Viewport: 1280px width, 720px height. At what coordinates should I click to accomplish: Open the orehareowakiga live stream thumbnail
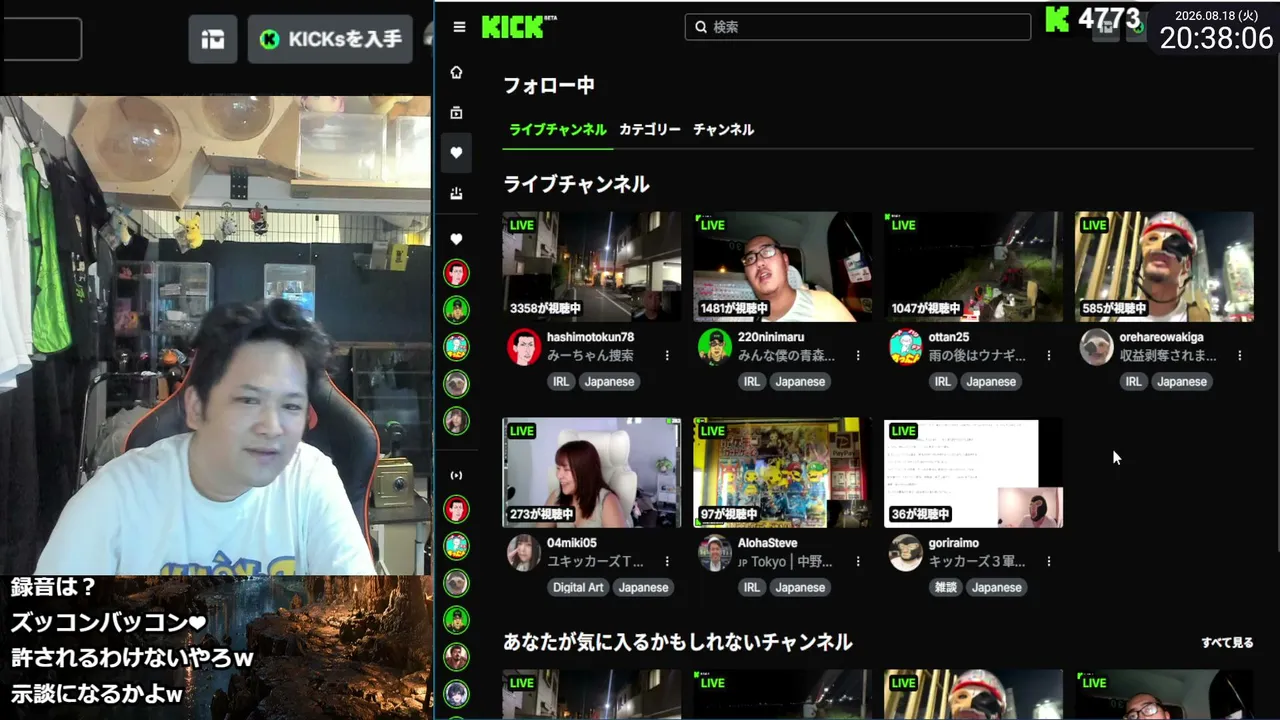pyautogui.click(x=1165, y=266)
